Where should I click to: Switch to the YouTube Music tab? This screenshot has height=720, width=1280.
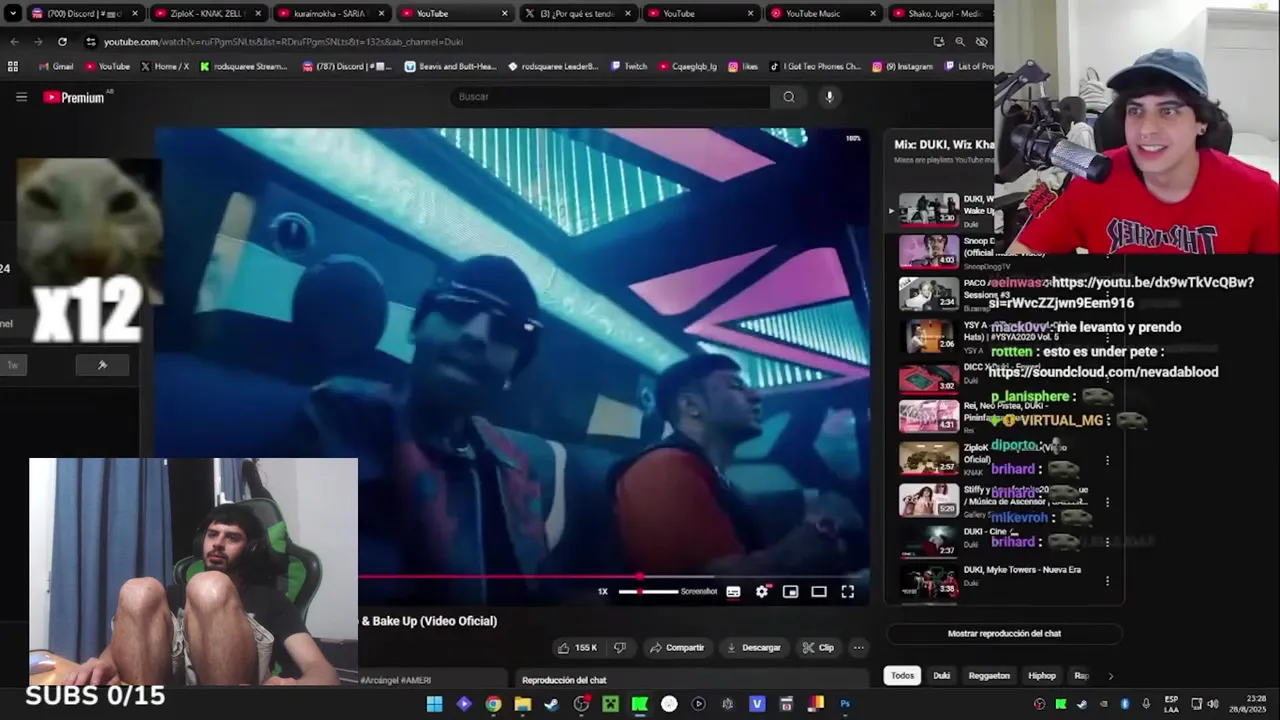tap(822, 14)
